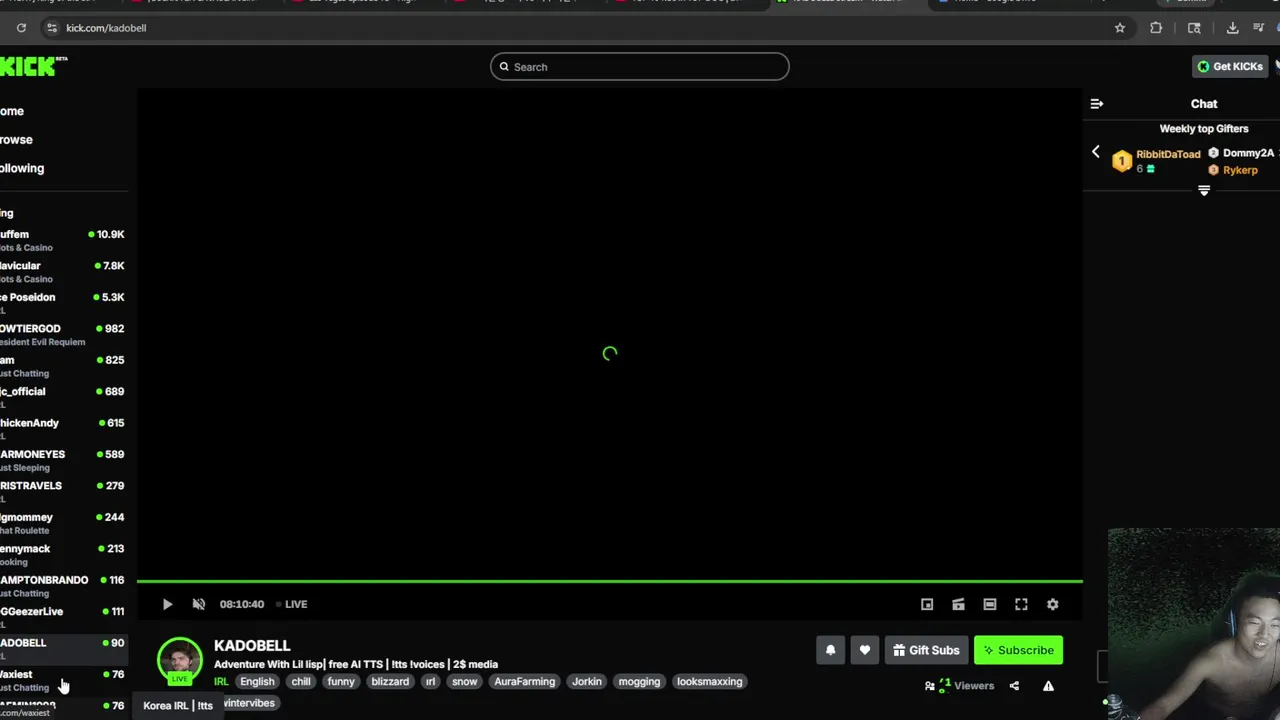Open Browse in the sidebar
The width and height of the screenshot is (1280, 720).
pos(16,140)
